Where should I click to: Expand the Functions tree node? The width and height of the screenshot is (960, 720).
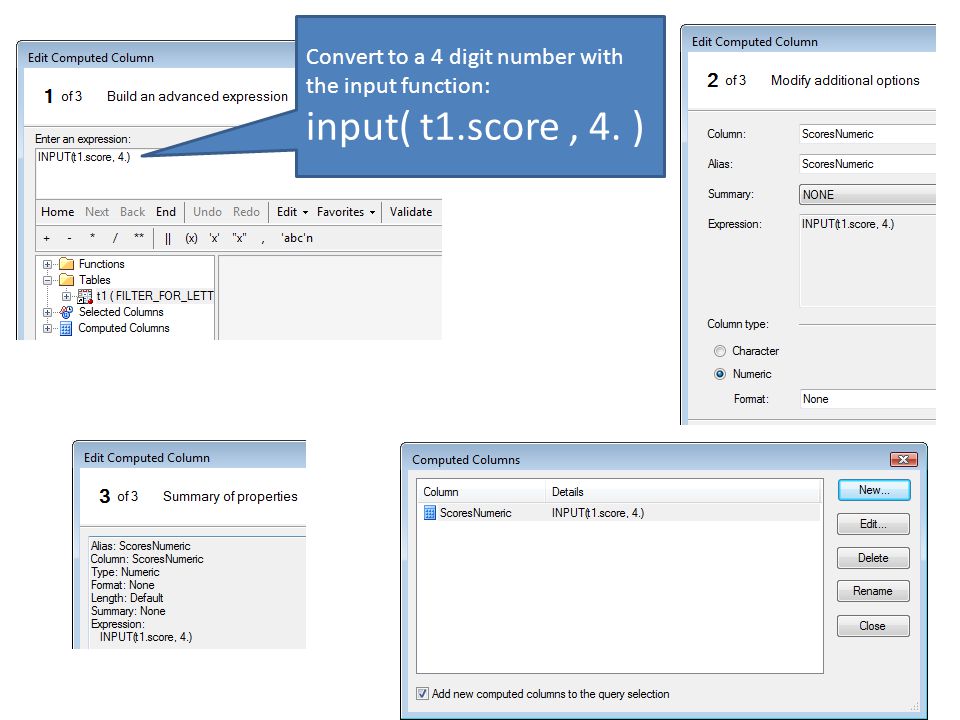click(x=47, y=264)
